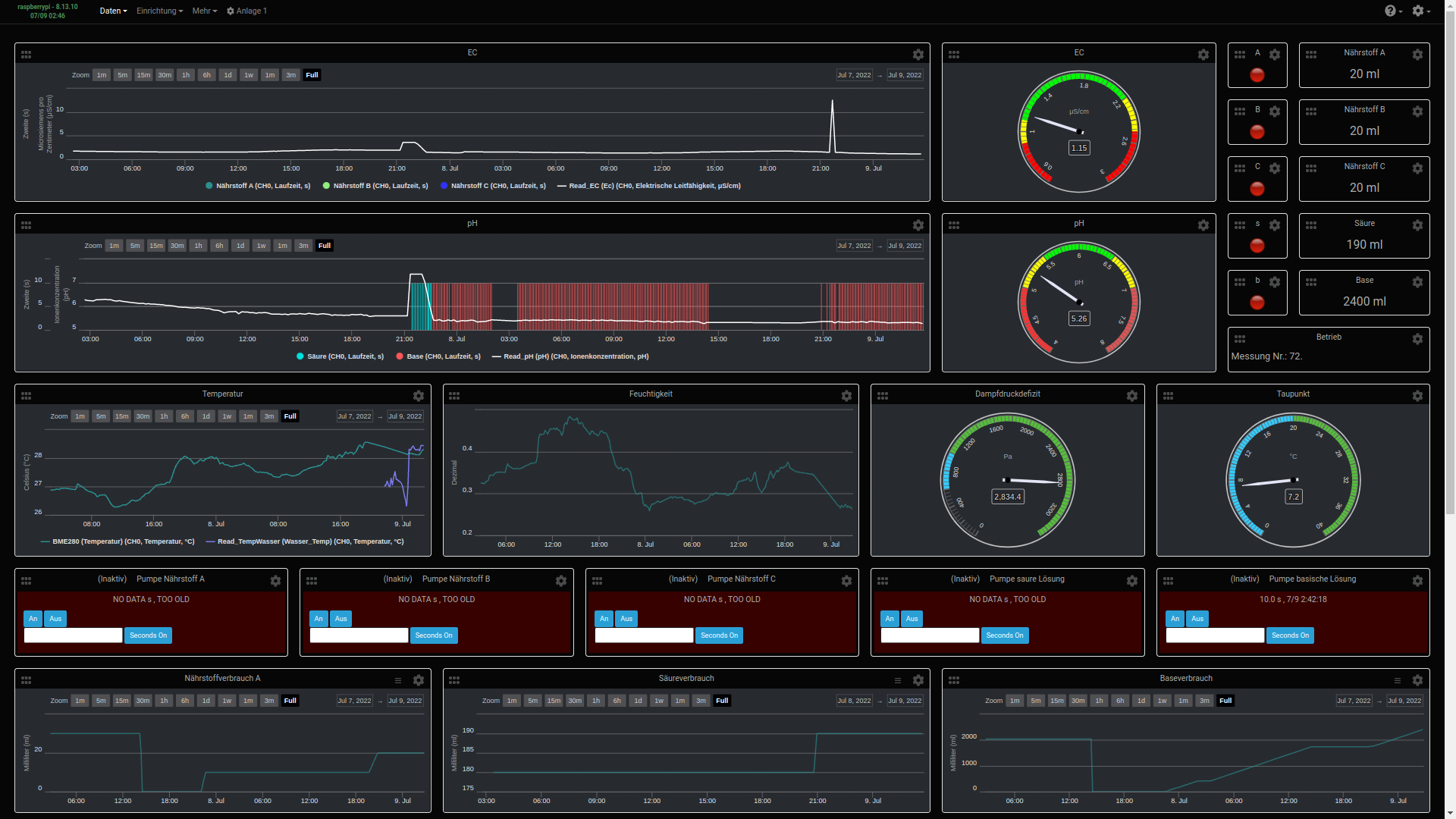This screenshot has width=1456, height=819.
Task: Open Anlage 1 in the top bar
Action: click(247, 11)
